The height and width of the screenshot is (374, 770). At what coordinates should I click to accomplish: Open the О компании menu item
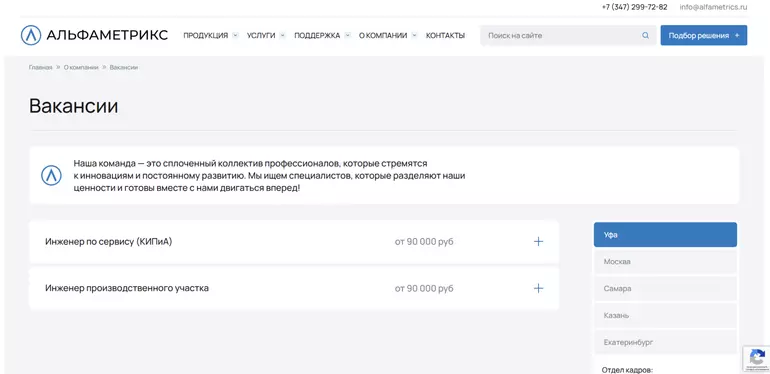tap(383, 35)
